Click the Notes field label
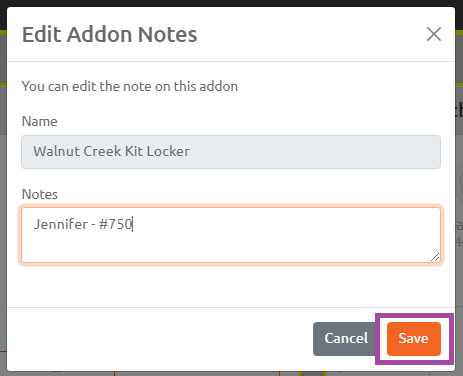This screenshot has width=463, height=376. 40,194
